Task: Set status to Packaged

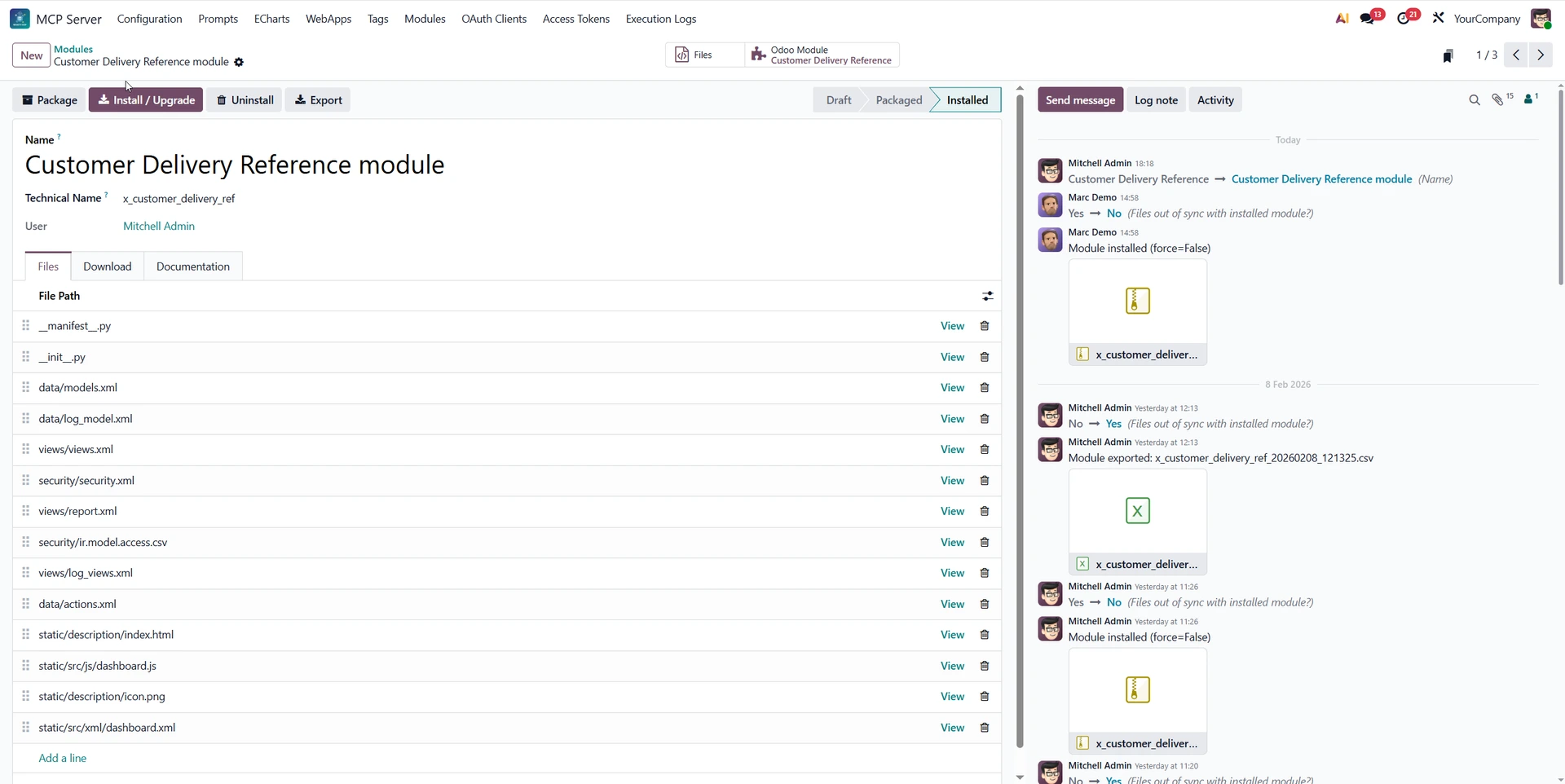Action: click(x=898, y=100)
